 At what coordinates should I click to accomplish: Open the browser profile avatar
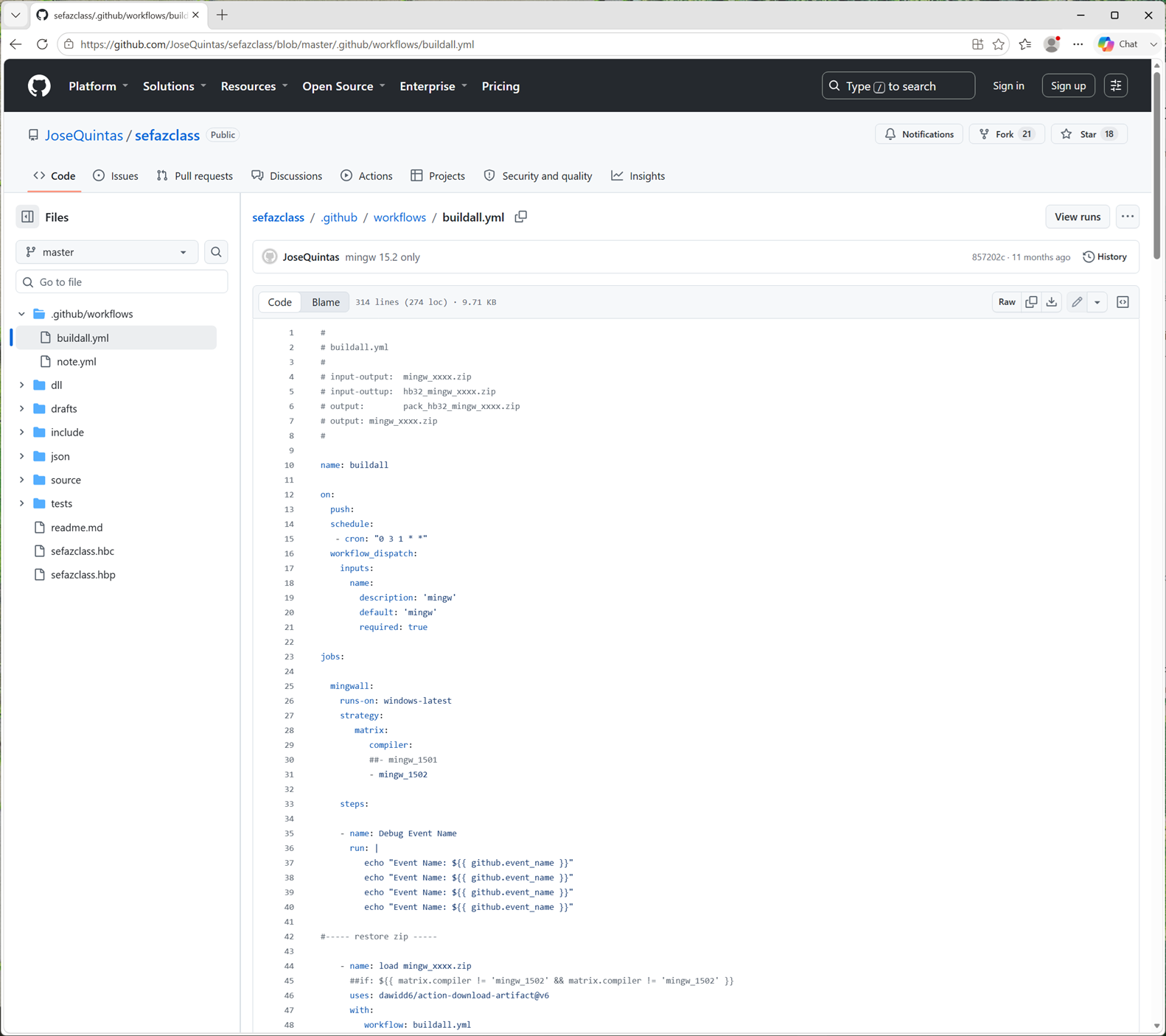tap(1052, 44)
